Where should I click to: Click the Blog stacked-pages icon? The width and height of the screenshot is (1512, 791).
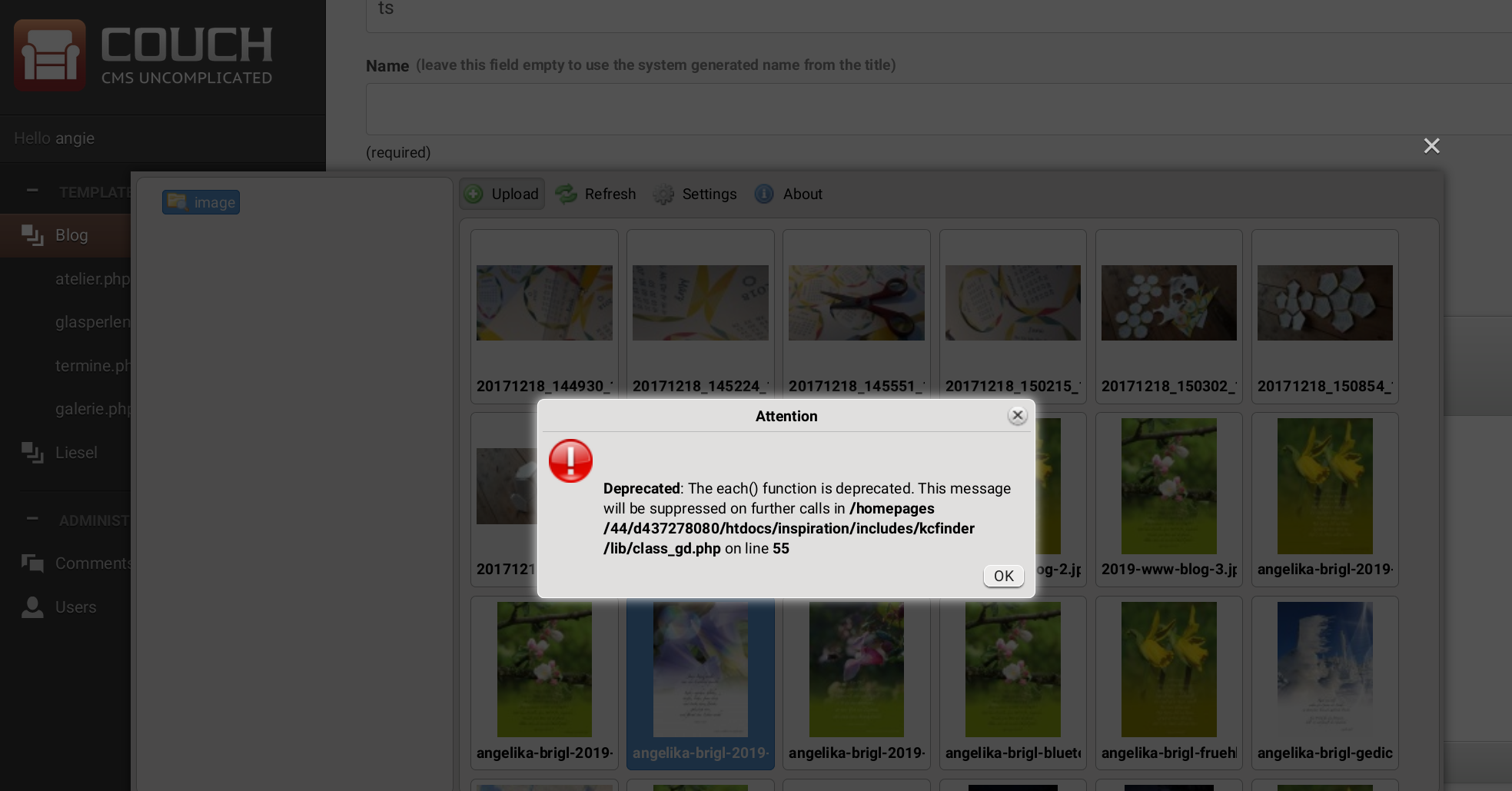[x=32, y=235]
